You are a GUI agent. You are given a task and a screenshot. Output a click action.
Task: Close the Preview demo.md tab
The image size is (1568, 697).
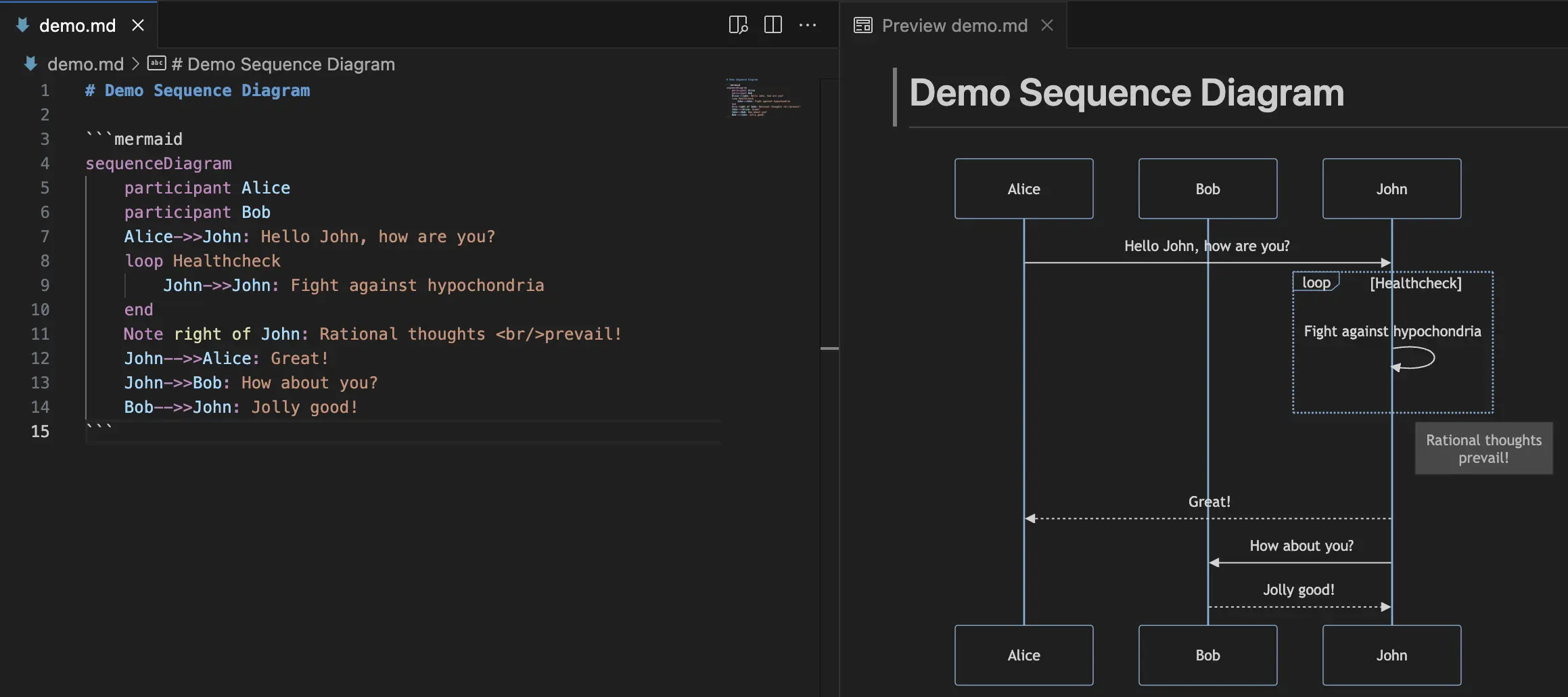click(1047, 25)
